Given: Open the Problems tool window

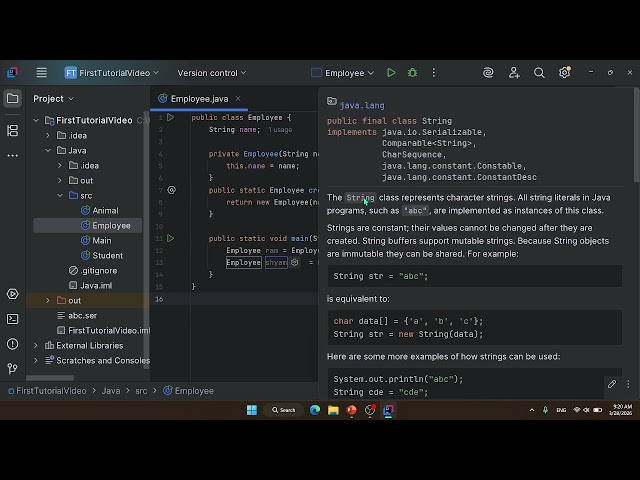Looking at the screenshot, I should (x=12, y=344).
